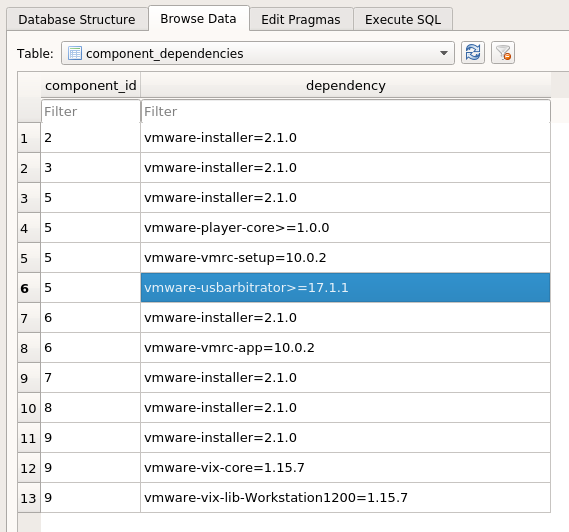This screenshot has height=532, width=569.
Task: Click component_id cell in row 13
Action: click(x=91, y=498)
